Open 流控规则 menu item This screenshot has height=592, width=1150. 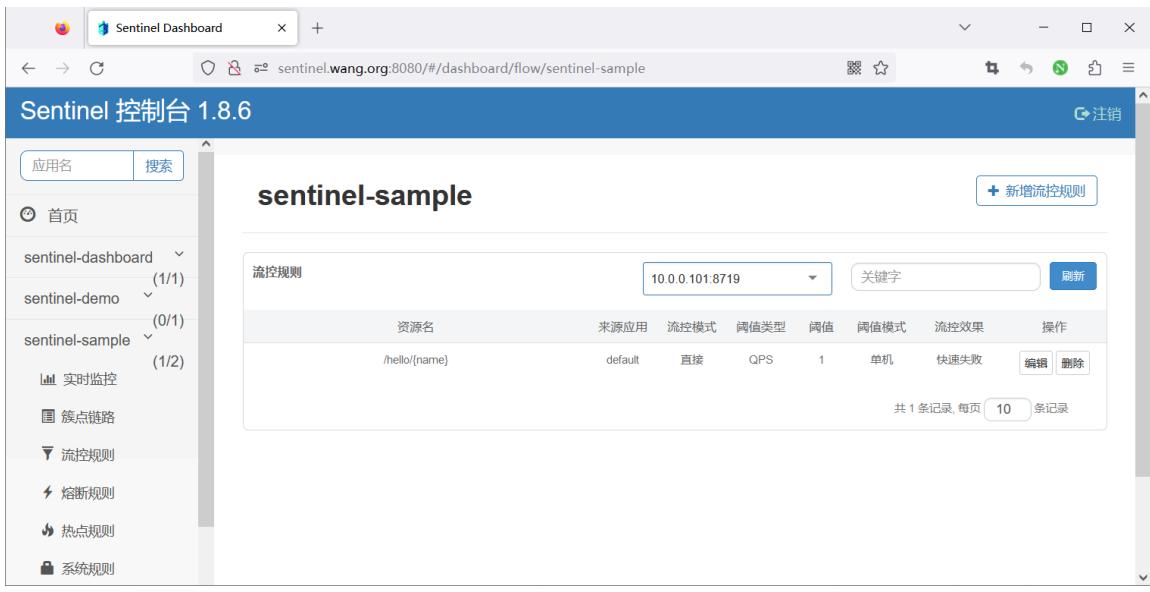(x=88, y=455)
